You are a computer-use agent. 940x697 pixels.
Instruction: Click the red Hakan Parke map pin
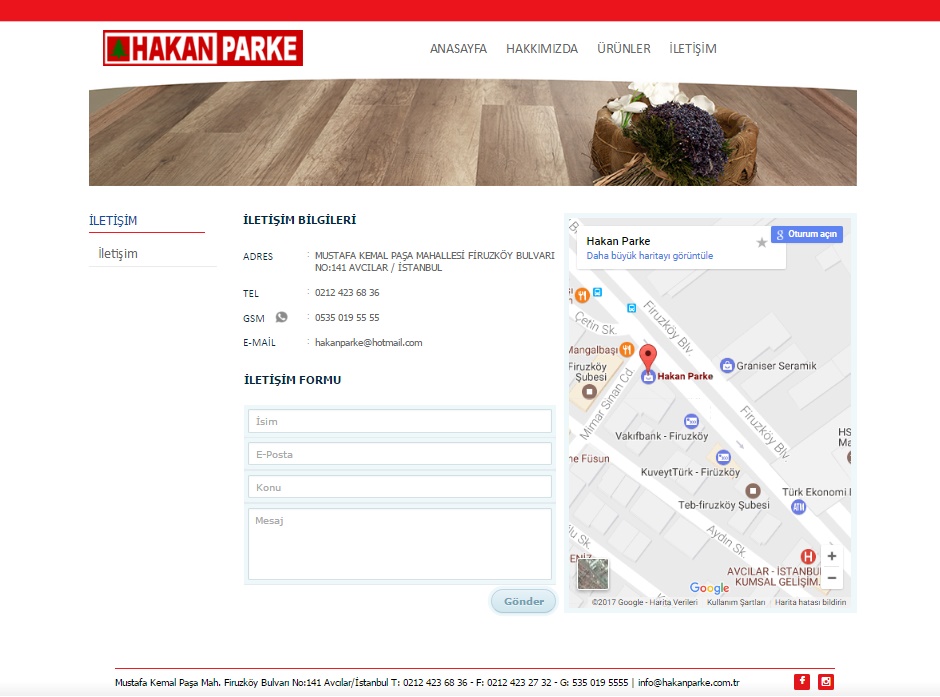pyautogui.click(x=648, y=357)
